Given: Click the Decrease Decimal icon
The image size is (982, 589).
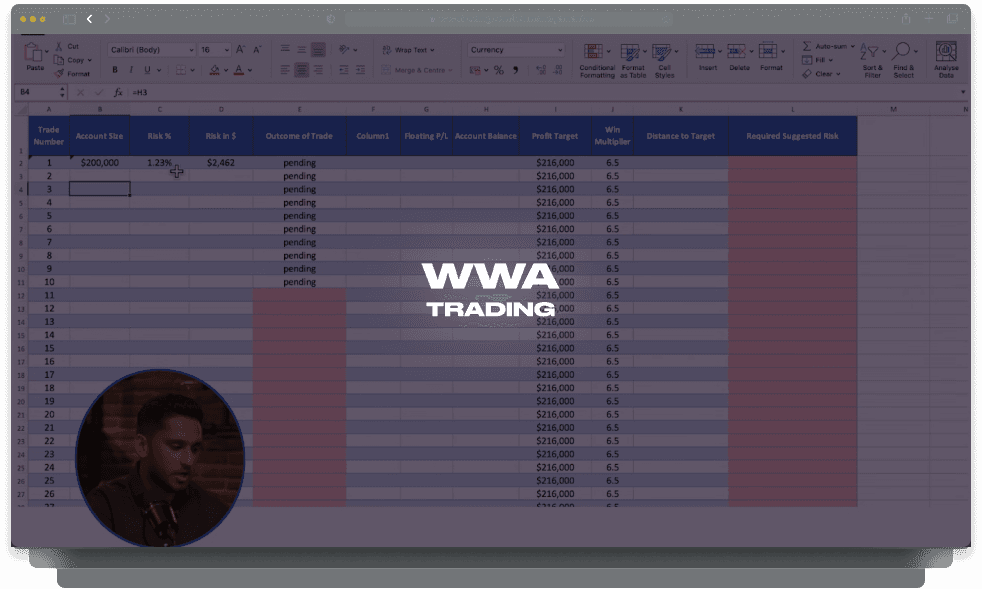Looking at the screenshot, I should click(558, 70).
